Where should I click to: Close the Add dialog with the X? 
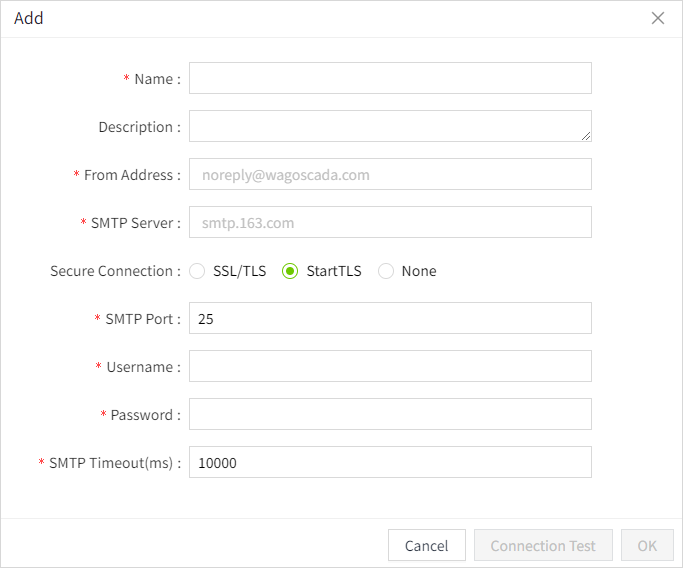tap(658, 18)
